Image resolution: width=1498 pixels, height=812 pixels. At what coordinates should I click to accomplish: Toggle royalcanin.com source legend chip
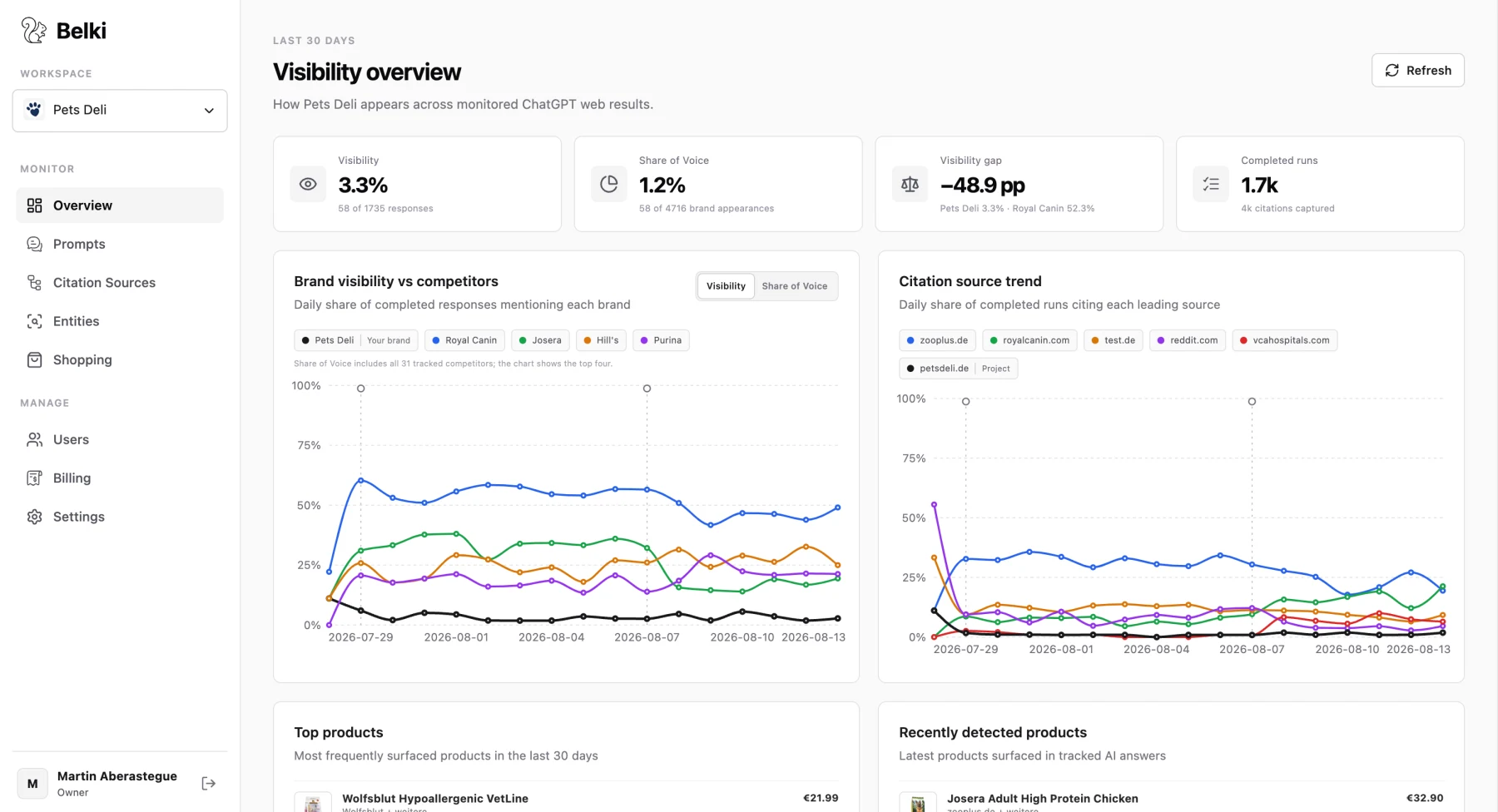[1029, 340]
